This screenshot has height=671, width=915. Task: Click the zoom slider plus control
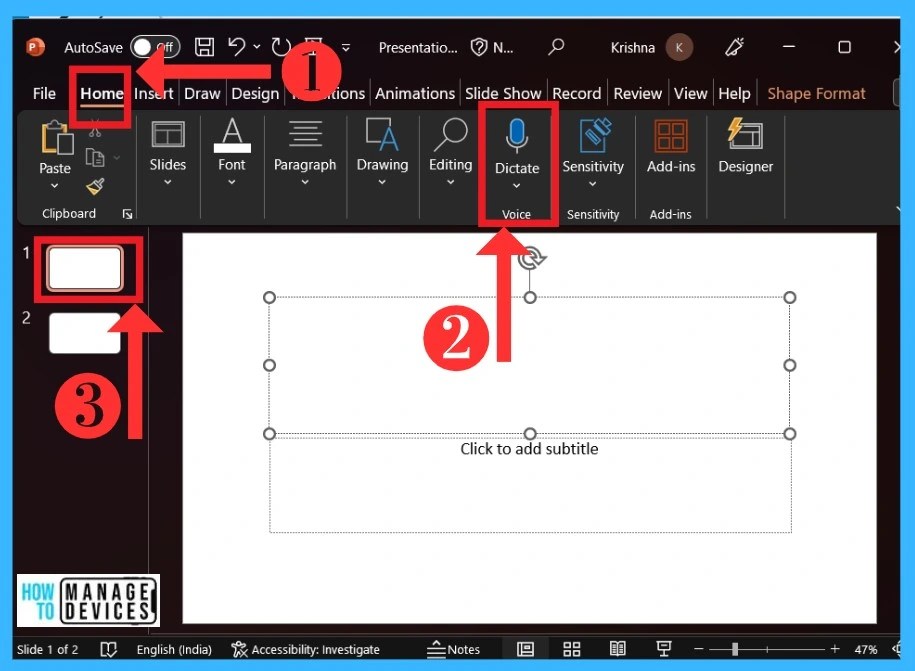(x=833, y=649)
